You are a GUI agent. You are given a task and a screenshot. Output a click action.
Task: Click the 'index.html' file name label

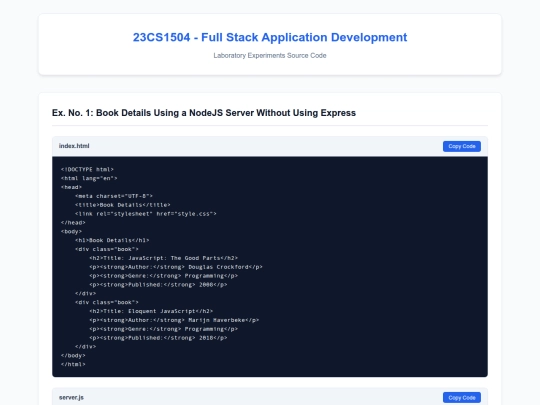(x=74, y=146)
